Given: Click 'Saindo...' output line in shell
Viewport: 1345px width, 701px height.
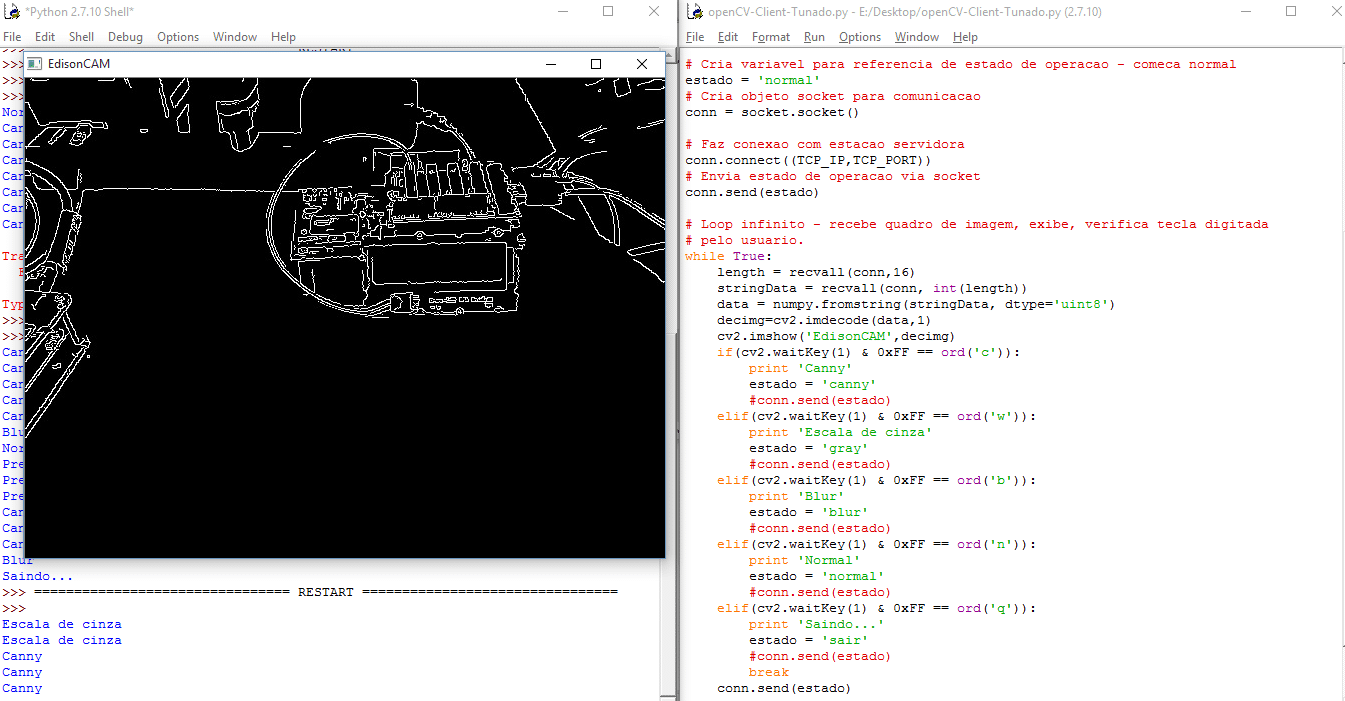Looking at the screenshot, I should (x=38, y=576).
